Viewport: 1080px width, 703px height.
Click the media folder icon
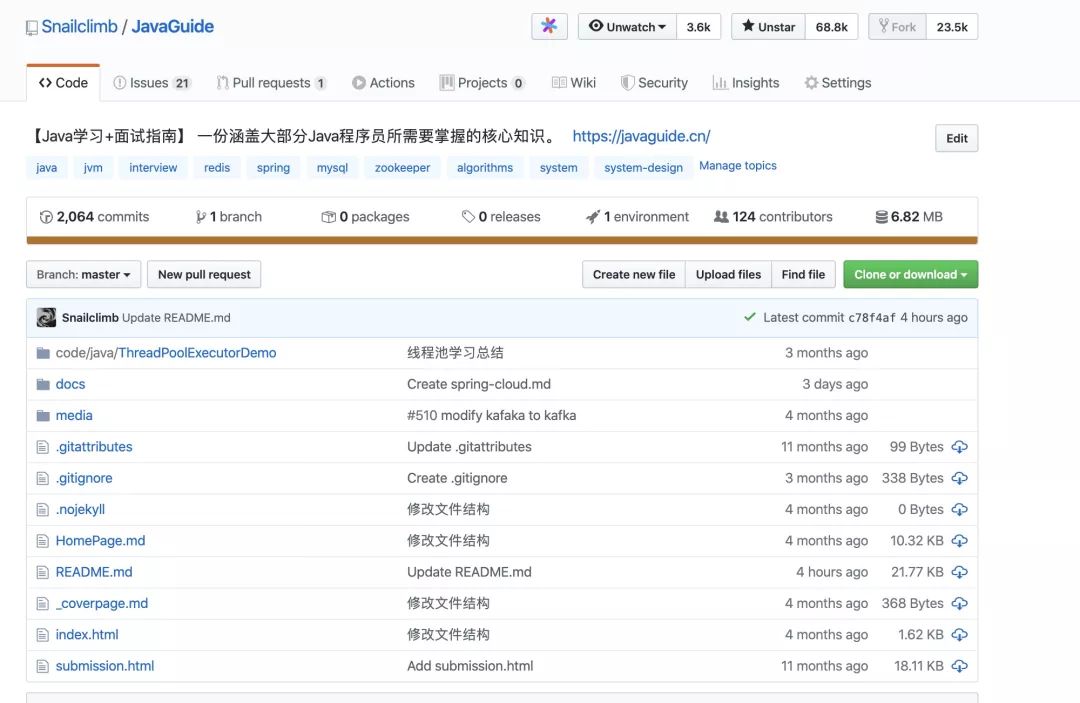pos(43,416)
